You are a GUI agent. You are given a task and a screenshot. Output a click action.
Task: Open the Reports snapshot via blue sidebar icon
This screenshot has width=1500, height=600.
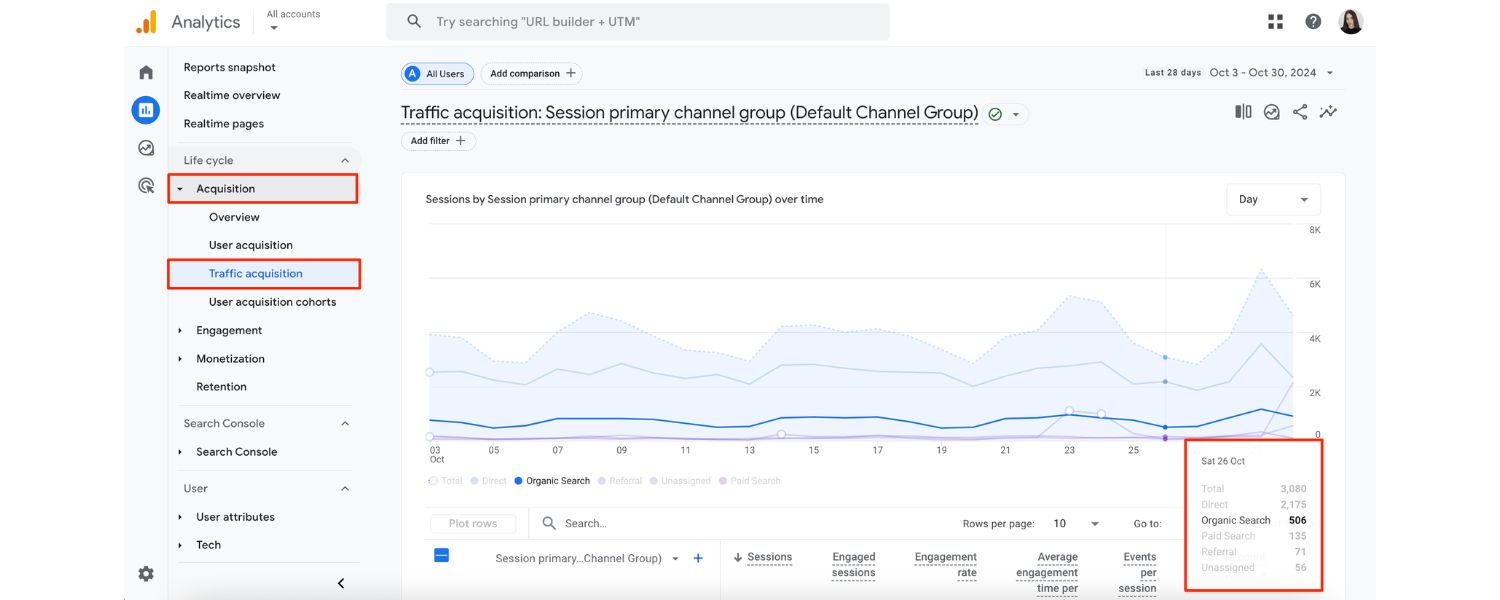click(145, 110)
